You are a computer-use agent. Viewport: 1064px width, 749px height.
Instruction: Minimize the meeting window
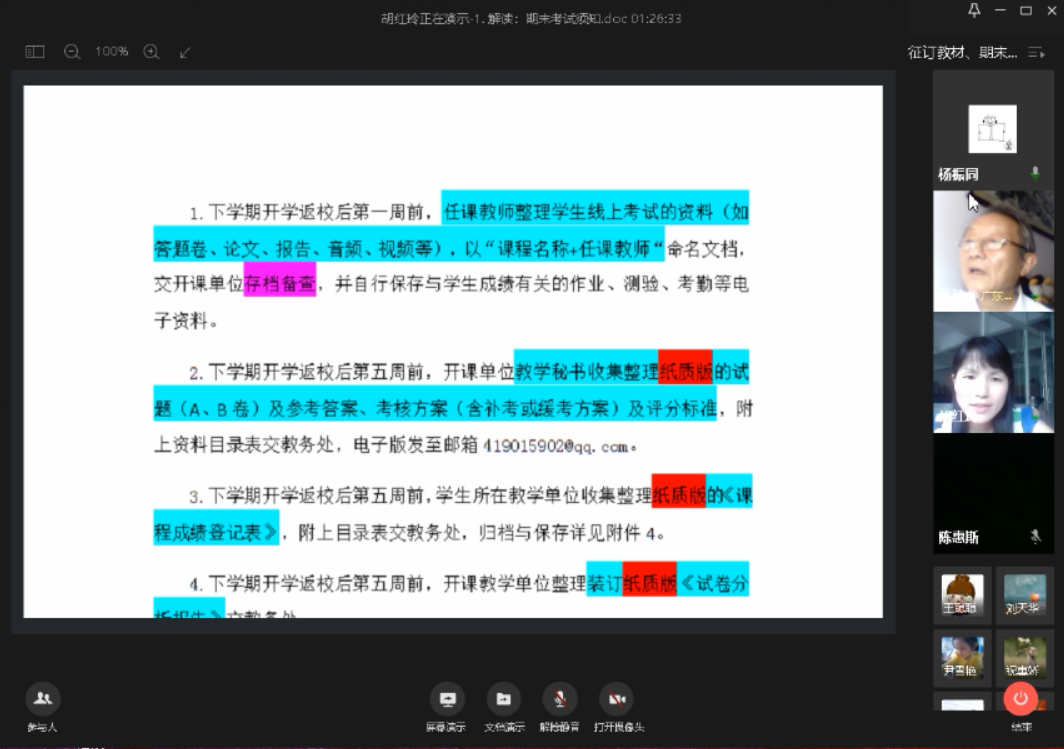[x=1000, y=10]
